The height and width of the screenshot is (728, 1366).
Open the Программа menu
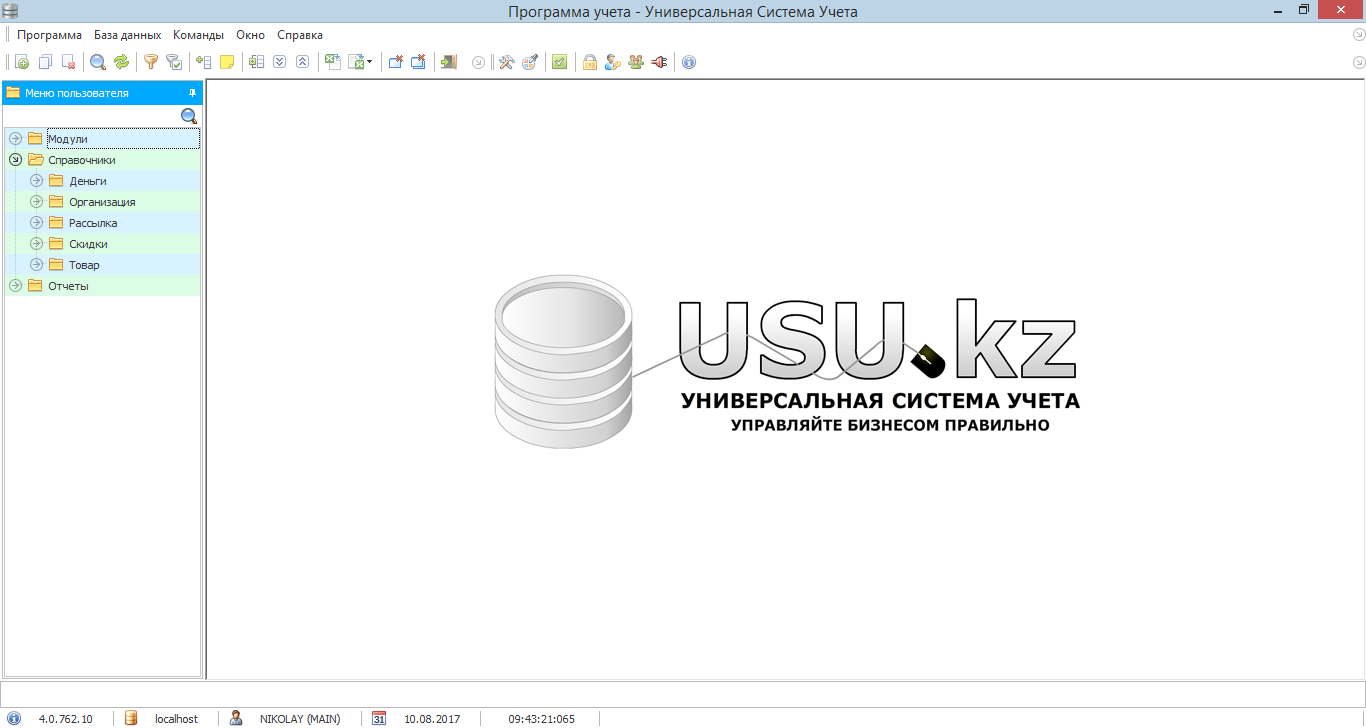(49, 35)
